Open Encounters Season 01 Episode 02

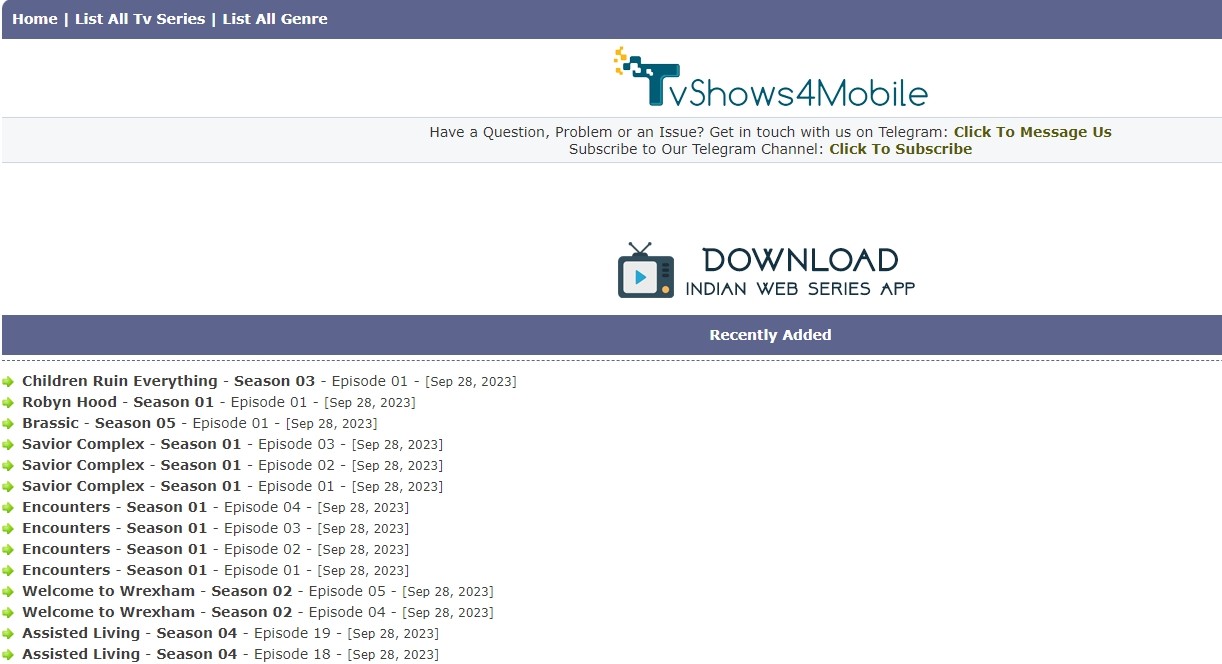tap(162, 549)
